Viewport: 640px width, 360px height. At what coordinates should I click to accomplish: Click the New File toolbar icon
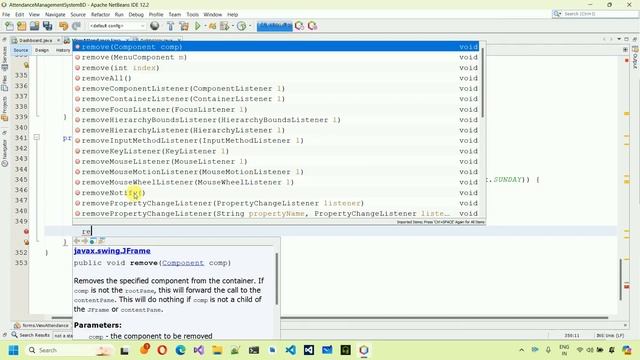coord(9,26)
